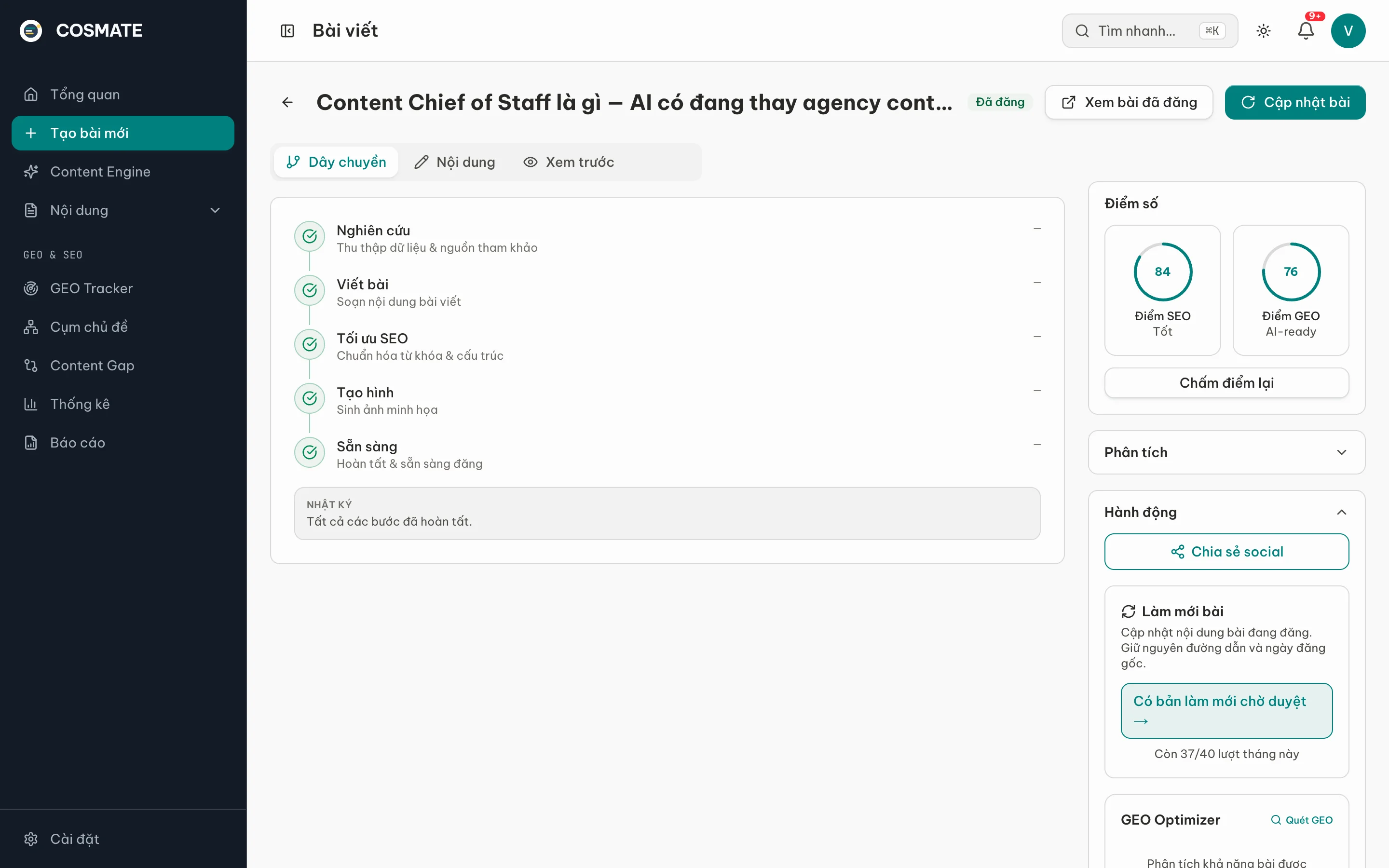Click the Cập nhật bài button
The height and width of the screenshot is (868, 1389).
pyautogui.click(x=1295, y=102)
